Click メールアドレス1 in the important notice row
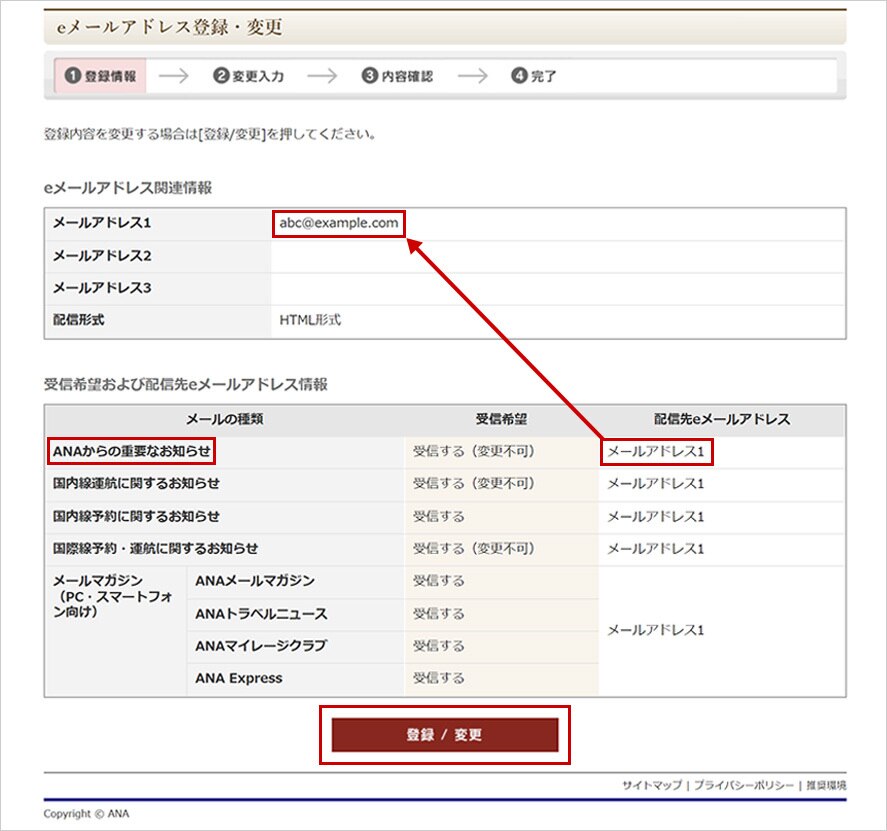The height and width of the screenshot is (831, 887). pyautogui.click(x=656, y=453)
